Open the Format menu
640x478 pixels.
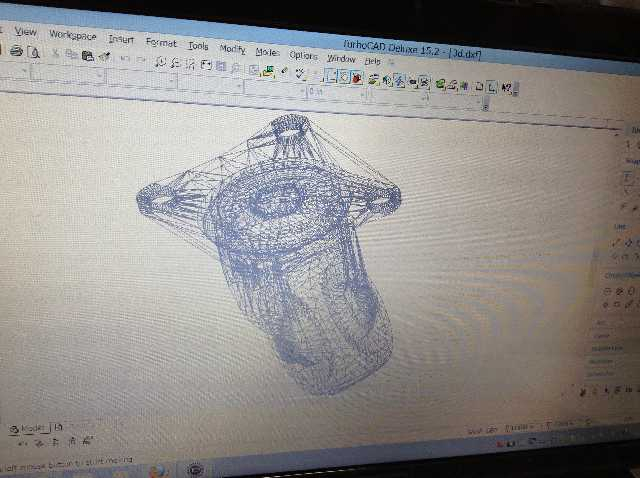(x=160, y=43)
